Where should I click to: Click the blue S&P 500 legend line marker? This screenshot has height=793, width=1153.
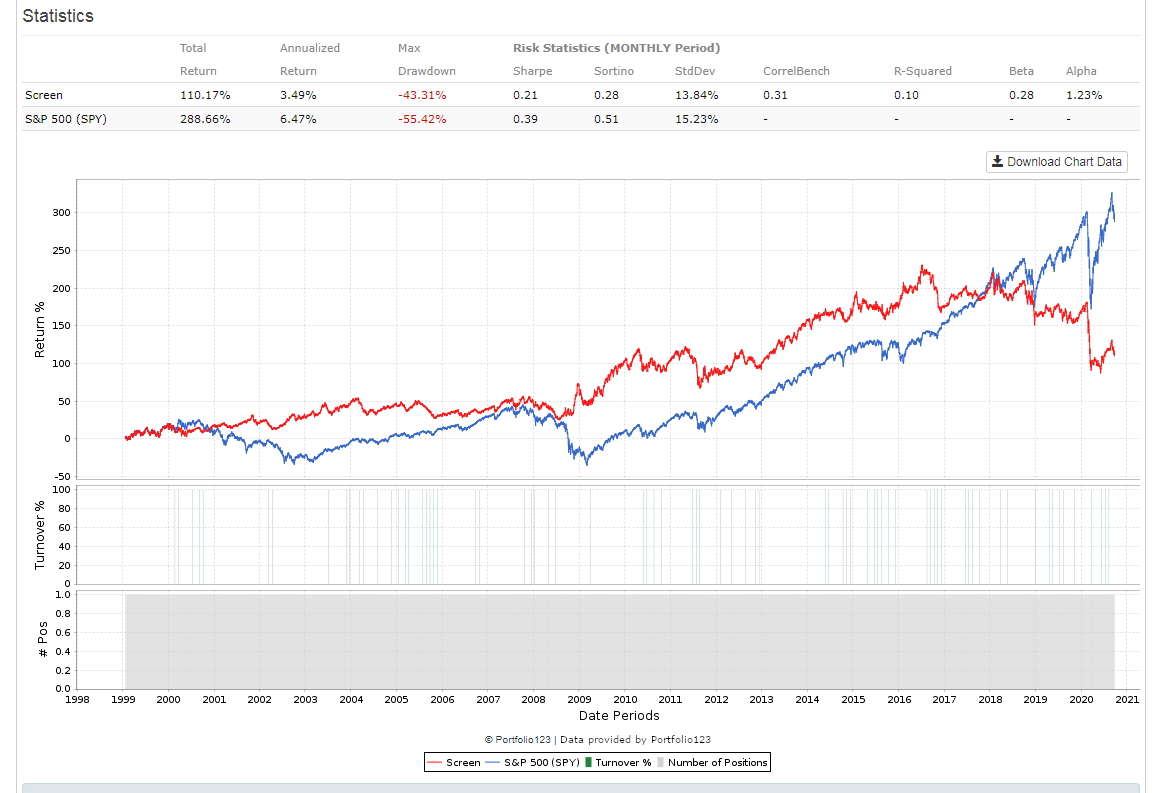tap(493, 763)
